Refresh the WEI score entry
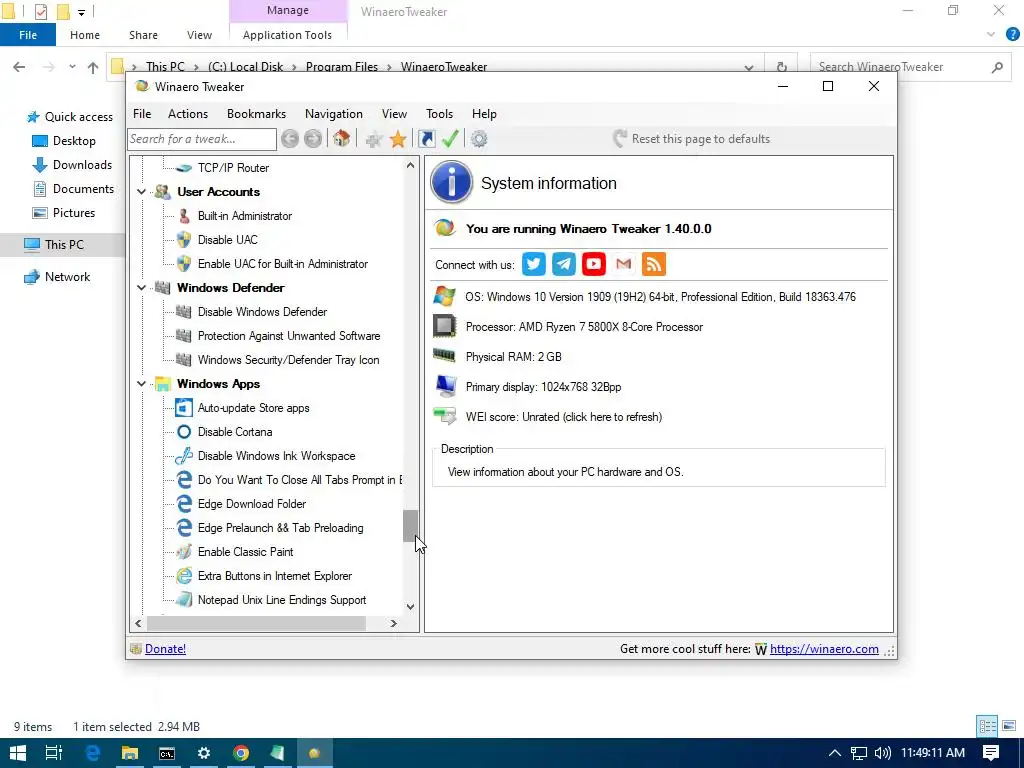The width and height of the screenshot is (1024, 768). (564, 417)
